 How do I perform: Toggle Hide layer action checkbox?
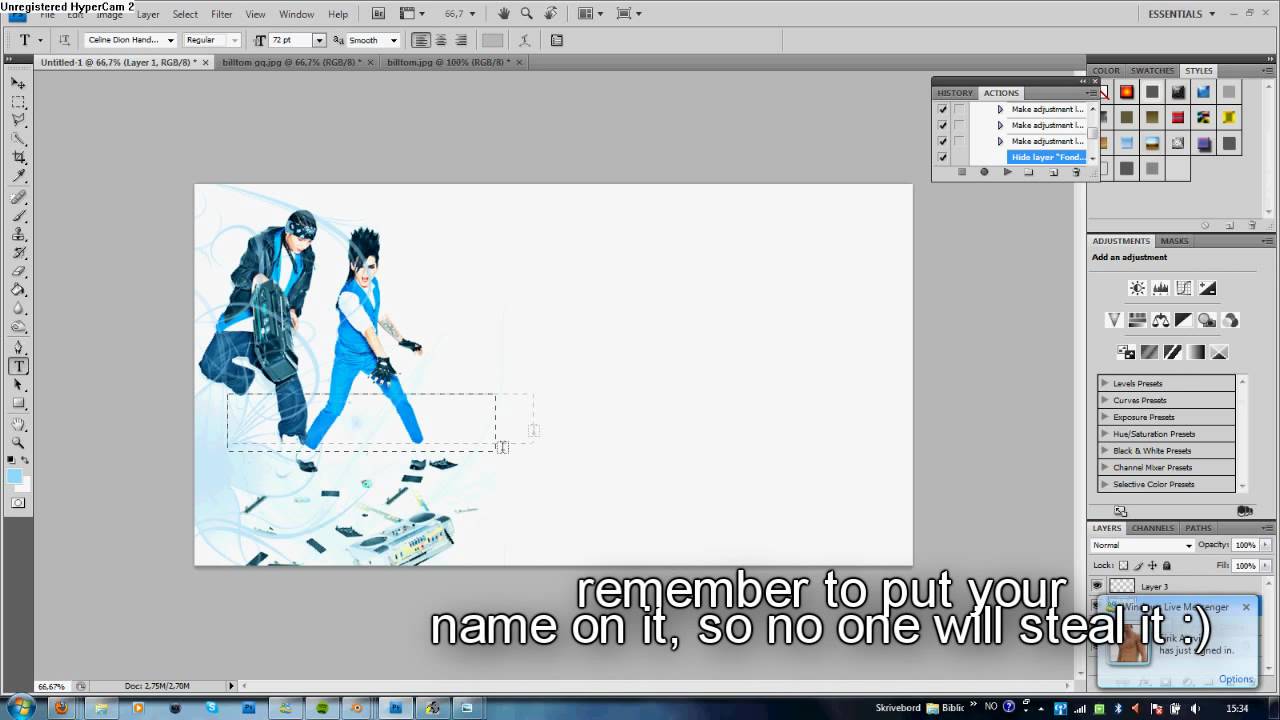[942, 157]
